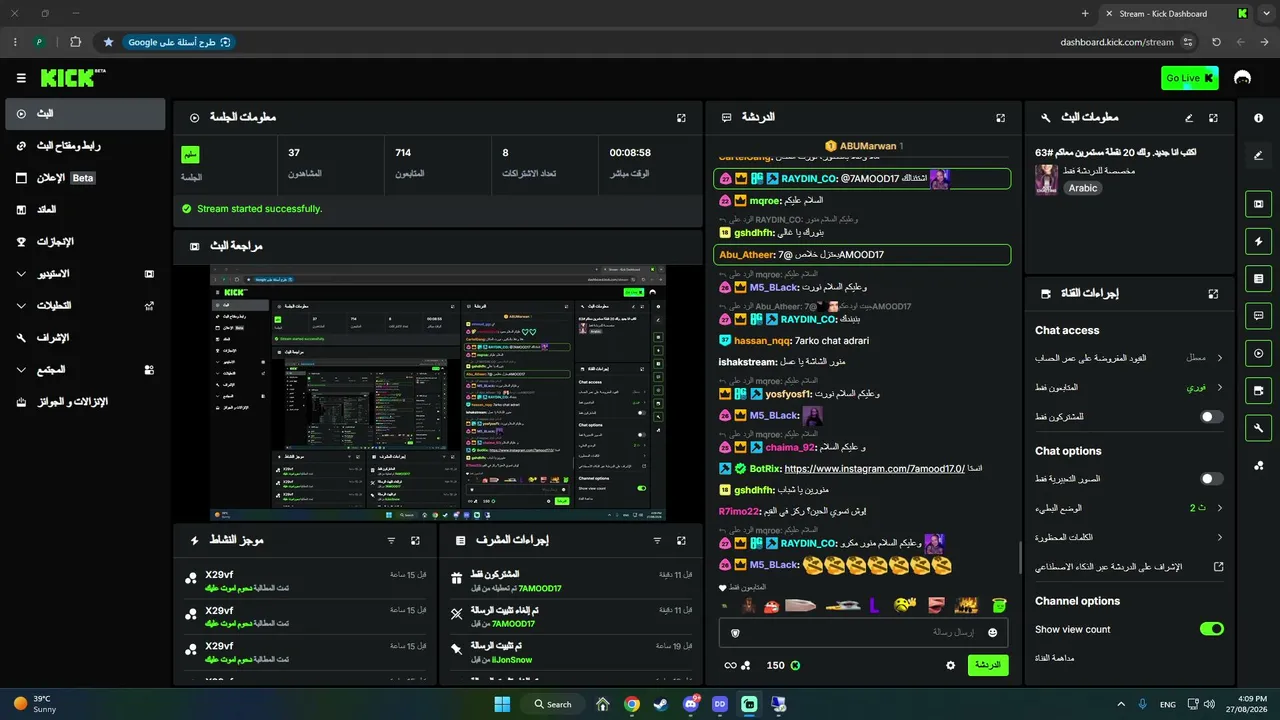Toggle the الصور التعبيرية فقط emotes-only switch
Screen dimensions: 1280x720
pos(1211,479)
